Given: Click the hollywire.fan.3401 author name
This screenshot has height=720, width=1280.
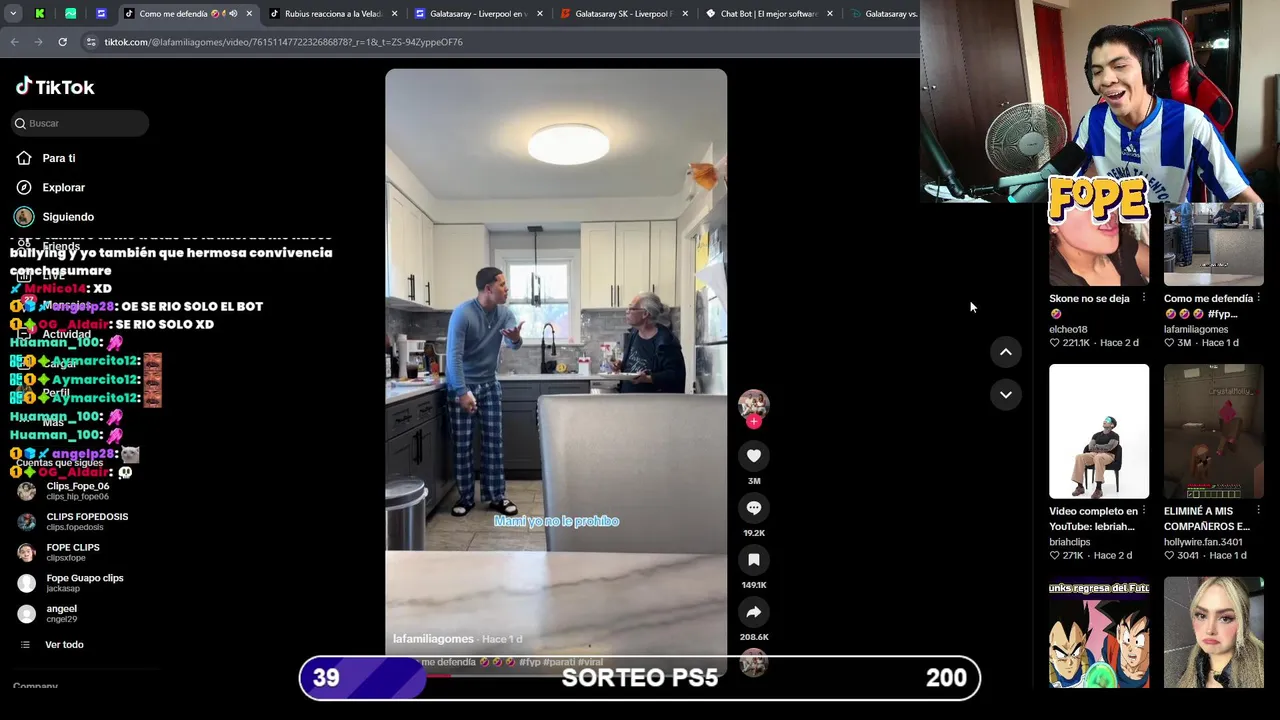Looking at the screenshot, I should pos(1203,542).
